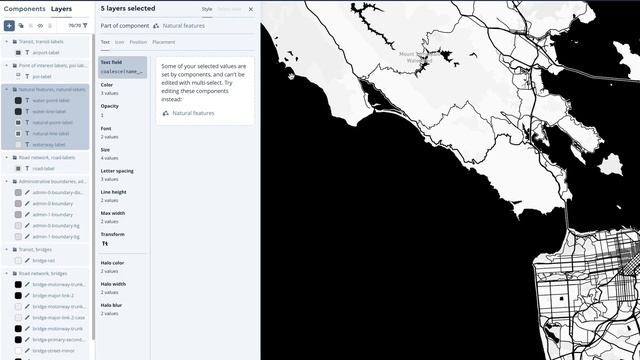
Task: Click the dark swatch of water-line-label layer
Action: pyautogui.click(x=18, y=111)
